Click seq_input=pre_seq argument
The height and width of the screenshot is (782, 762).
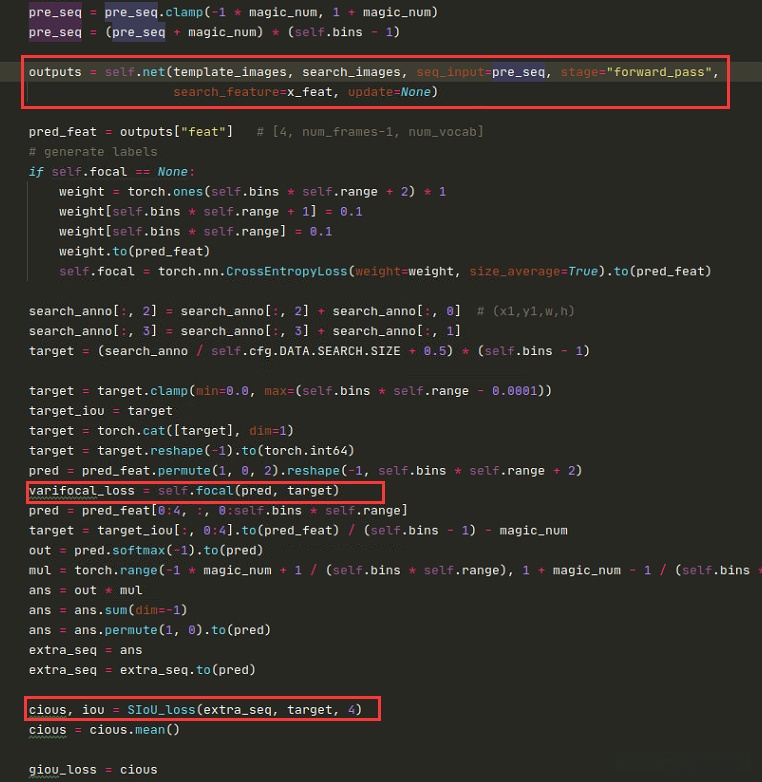(x=481, y=72)
